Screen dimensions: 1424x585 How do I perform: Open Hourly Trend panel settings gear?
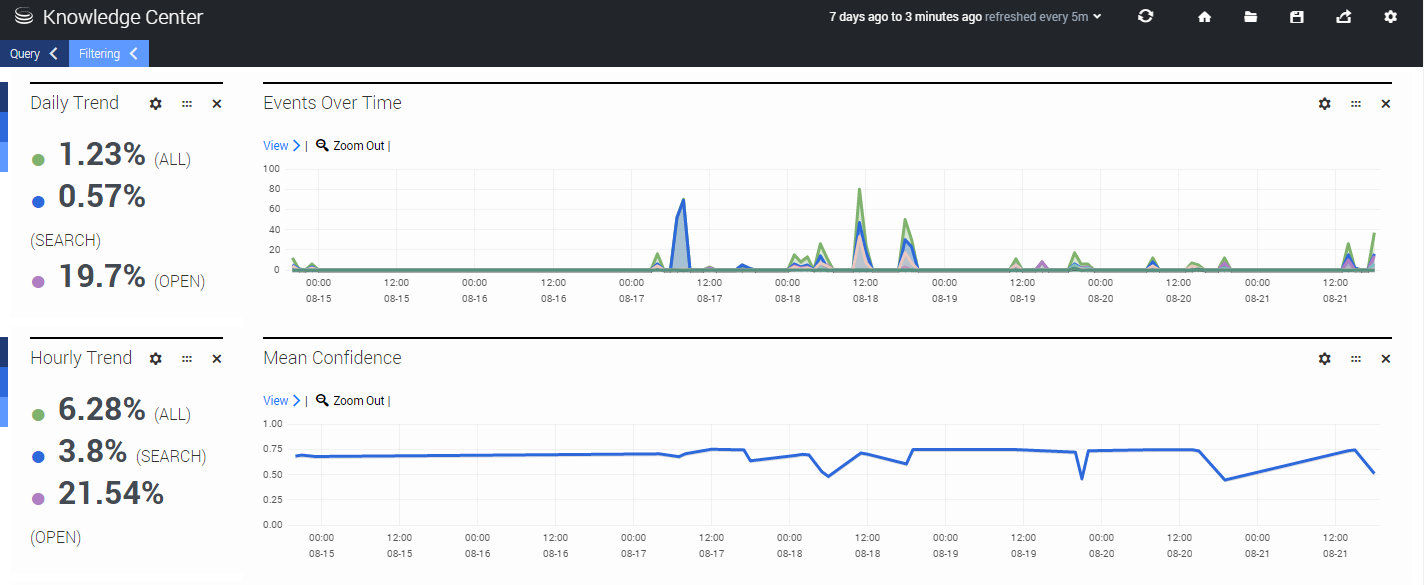(155, 359)
